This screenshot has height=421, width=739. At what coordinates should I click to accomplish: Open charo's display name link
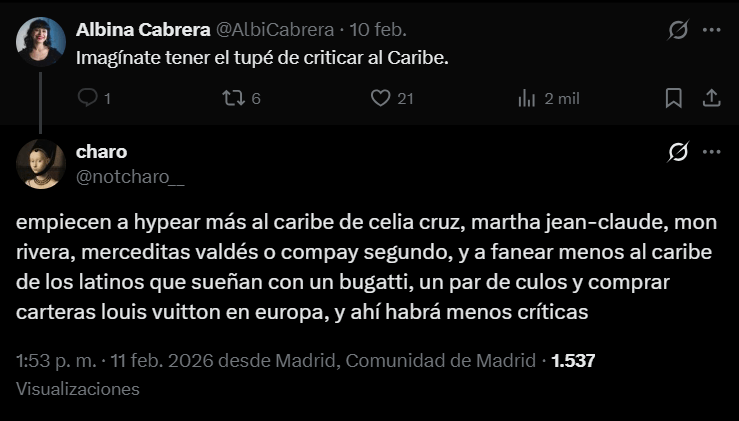(101, 152)
